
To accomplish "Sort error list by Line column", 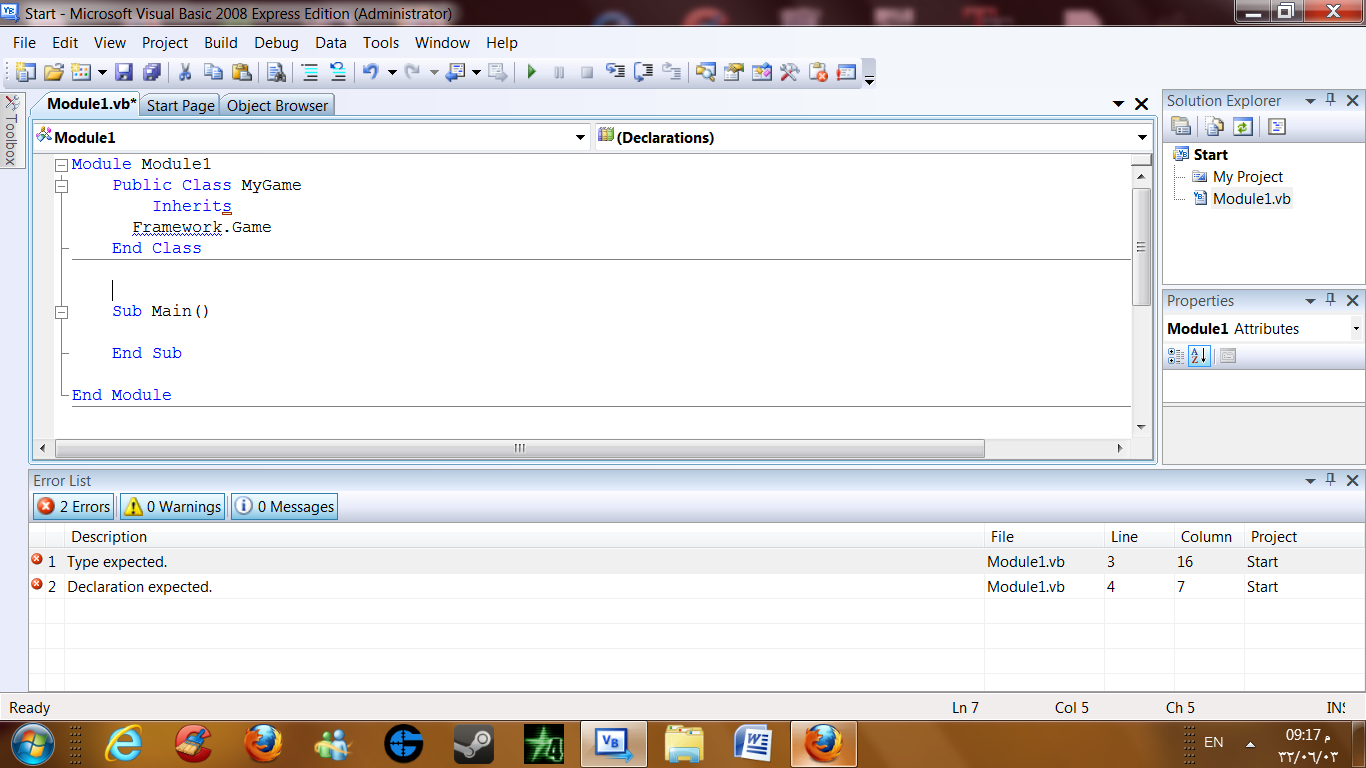I will click(x=1139, y=536).
